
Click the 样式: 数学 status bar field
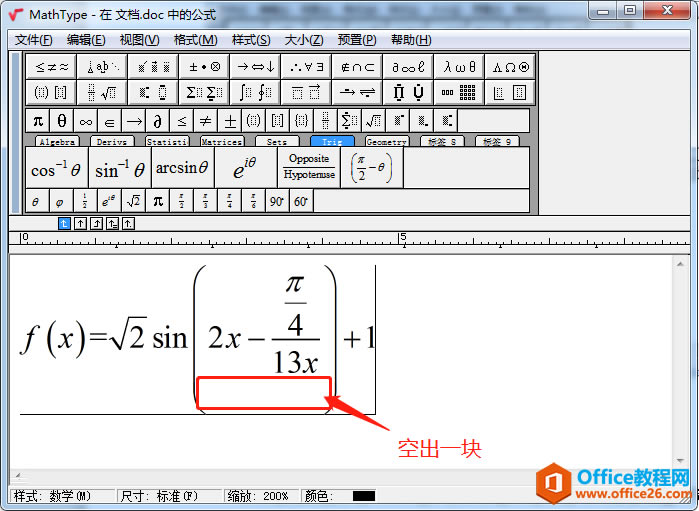point(62,496)
